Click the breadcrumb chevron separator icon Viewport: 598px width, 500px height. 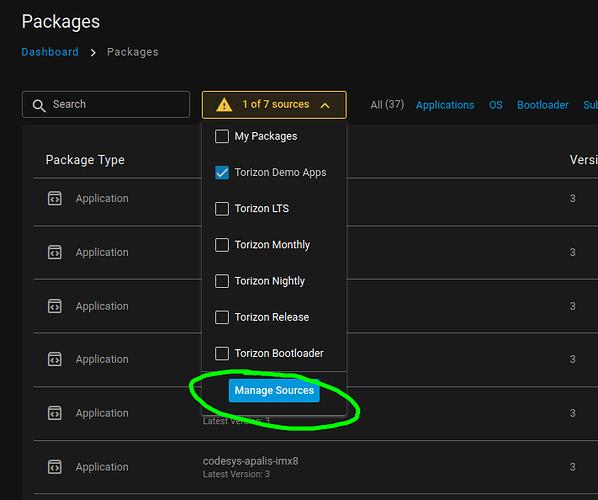tap(93, 52)
